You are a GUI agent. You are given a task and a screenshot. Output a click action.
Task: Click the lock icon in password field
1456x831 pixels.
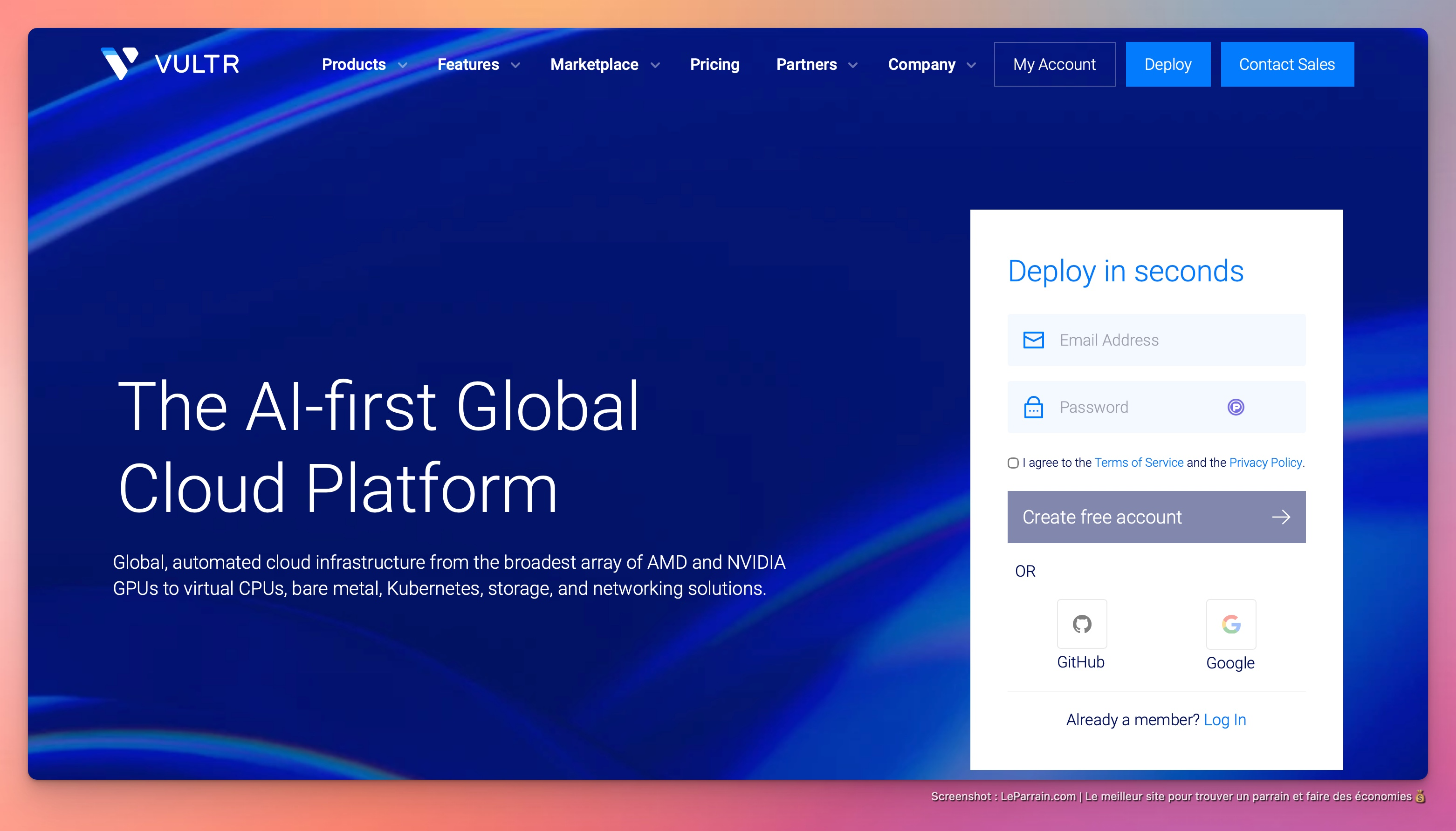coord(1033,407)
